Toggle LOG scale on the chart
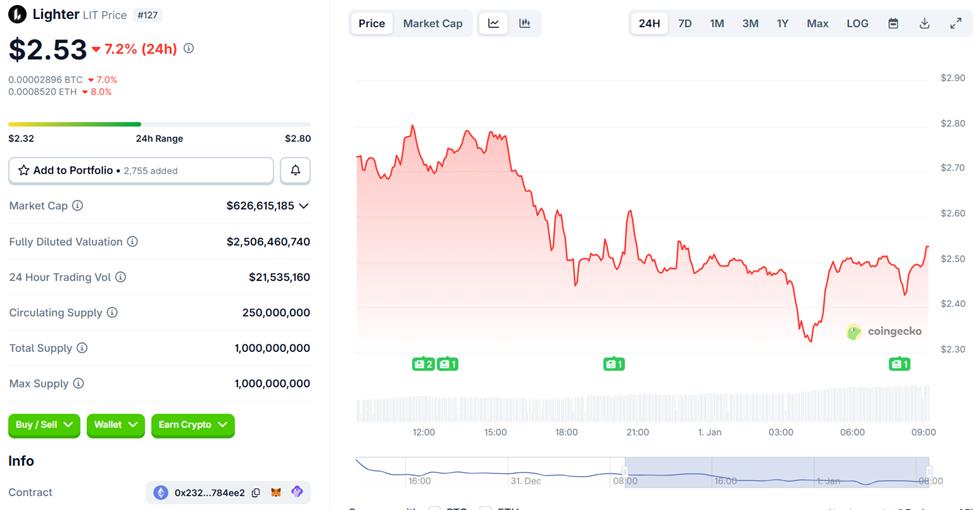The width and height of the screenshot is (975, 510). (857, 23)
